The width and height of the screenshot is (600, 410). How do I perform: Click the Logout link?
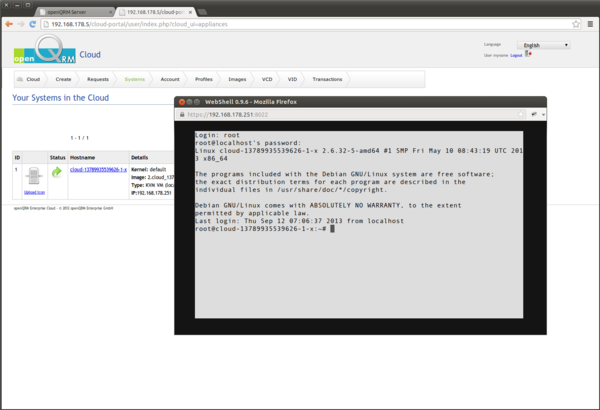[x=516, y=56]
